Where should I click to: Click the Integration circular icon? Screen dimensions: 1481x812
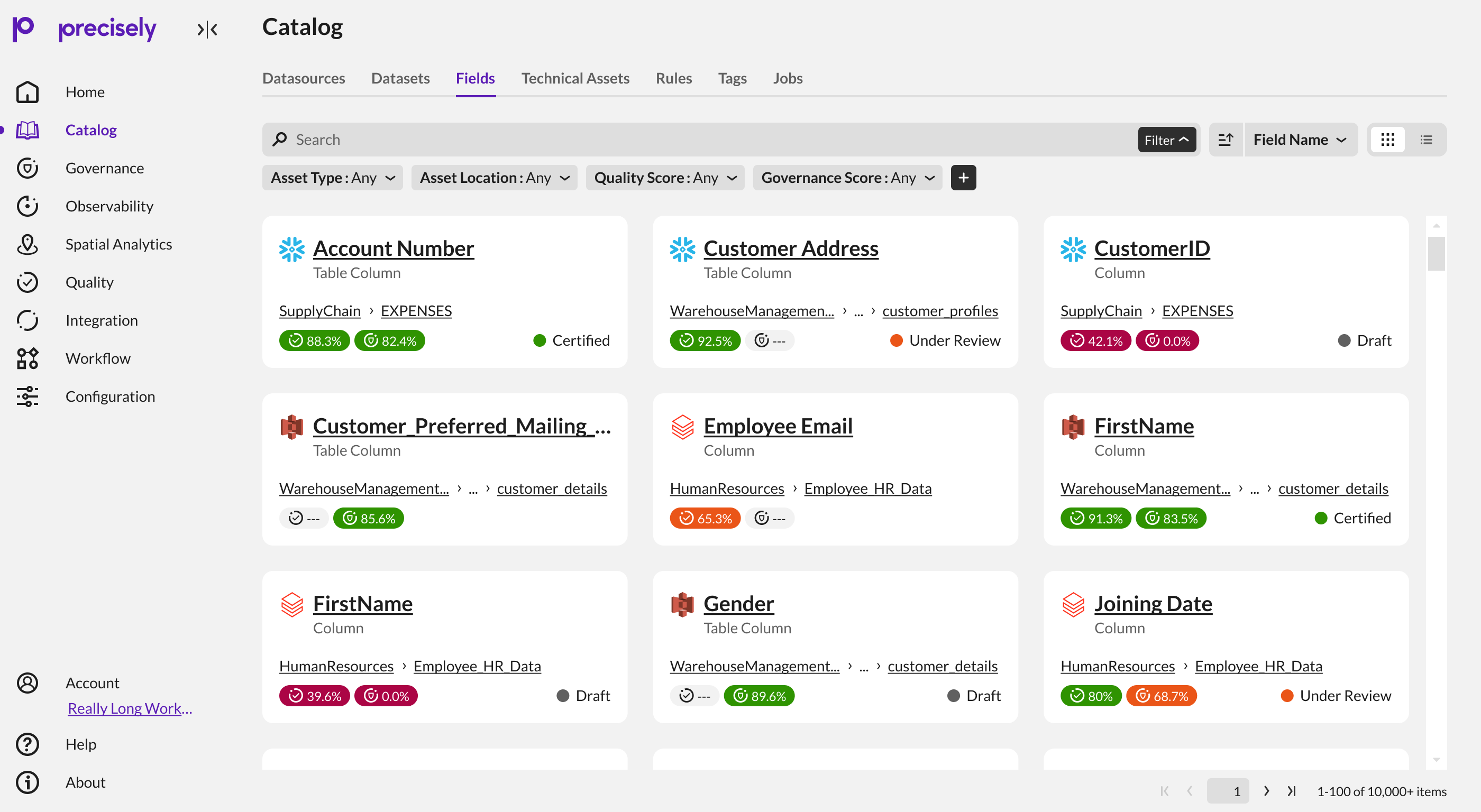point(27,320)
